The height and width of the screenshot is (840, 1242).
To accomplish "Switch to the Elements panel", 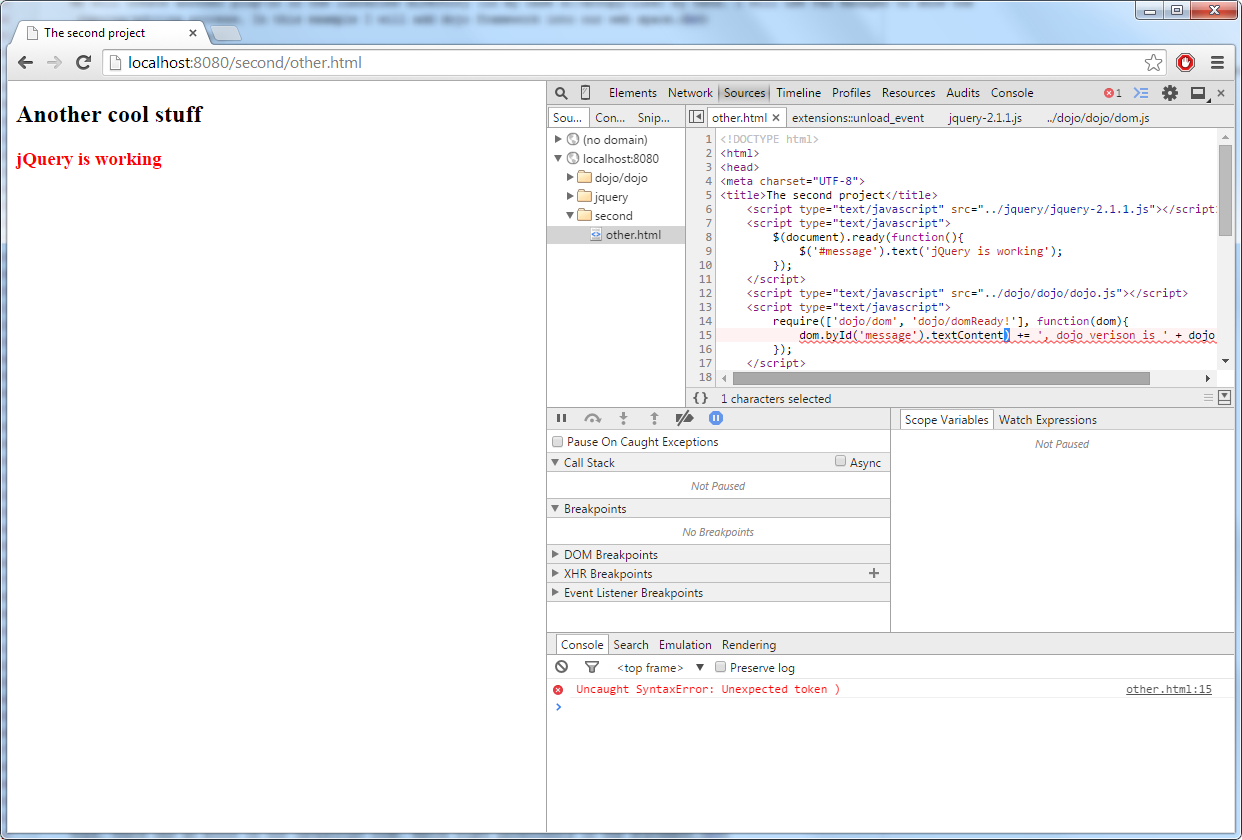I will tap(633, 93).
